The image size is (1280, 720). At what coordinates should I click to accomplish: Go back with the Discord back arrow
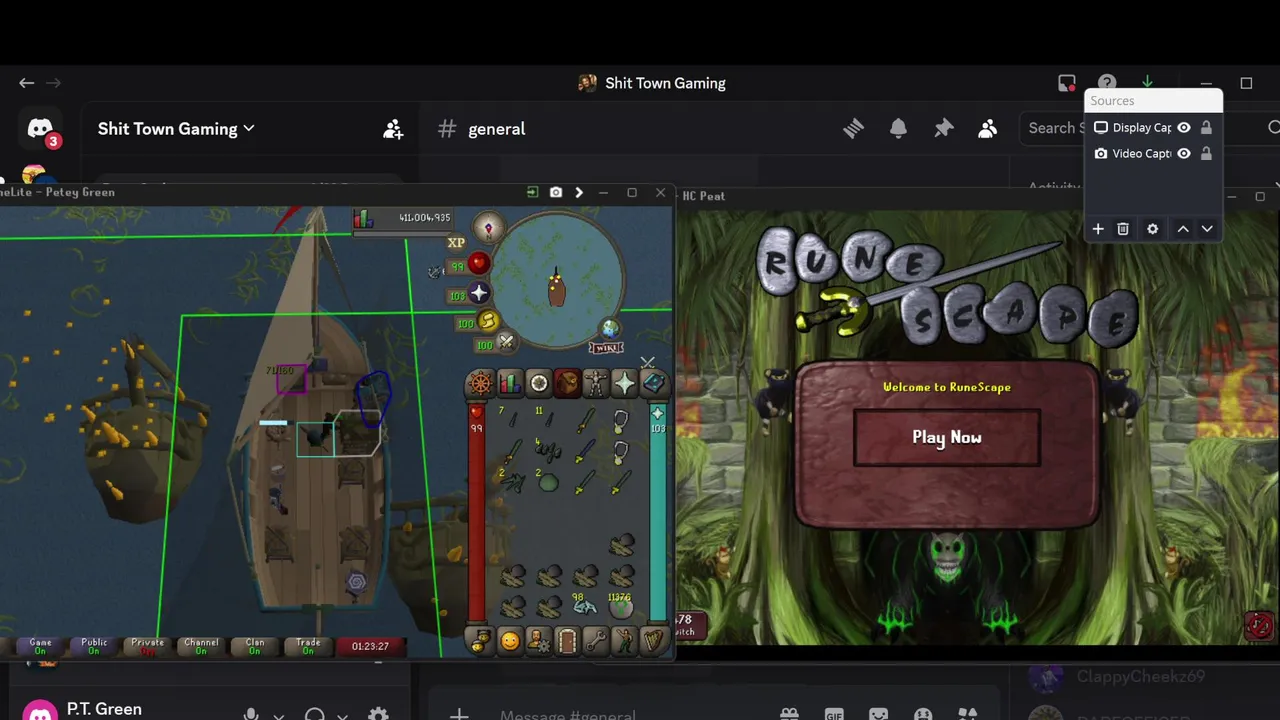tap(27, 83)
